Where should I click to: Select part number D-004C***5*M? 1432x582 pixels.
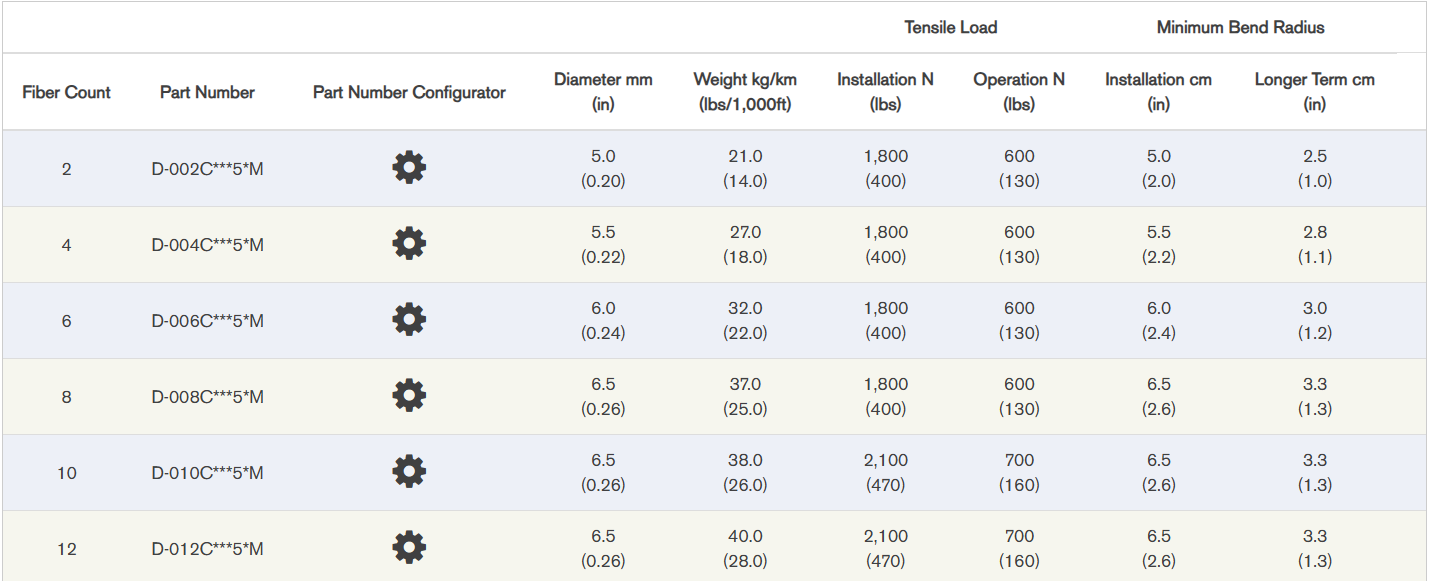coord(207,243)
